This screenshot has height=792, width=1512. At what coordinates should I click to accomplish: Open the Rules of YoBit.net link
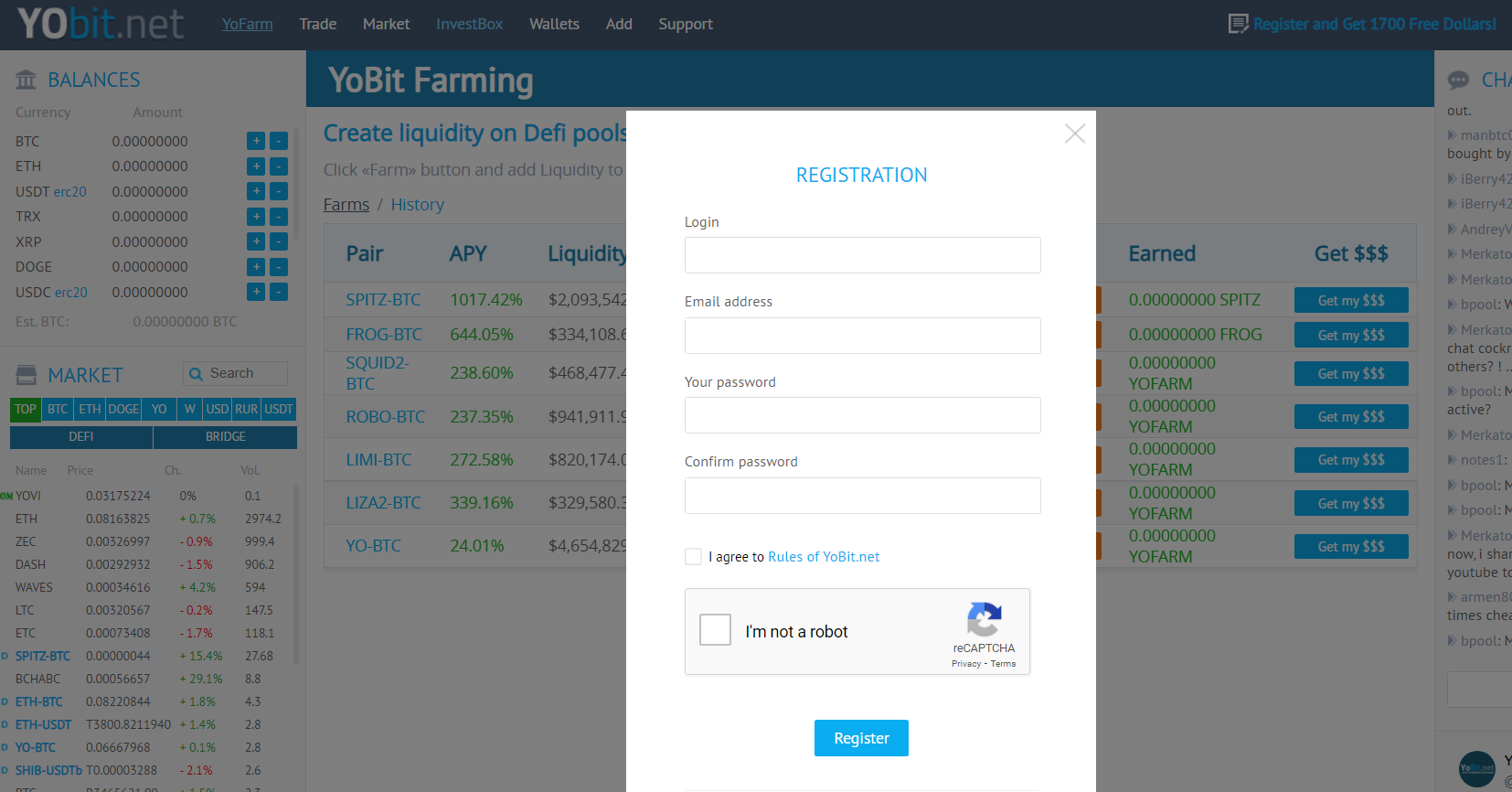pyautogui.click(x=824, y=556)
